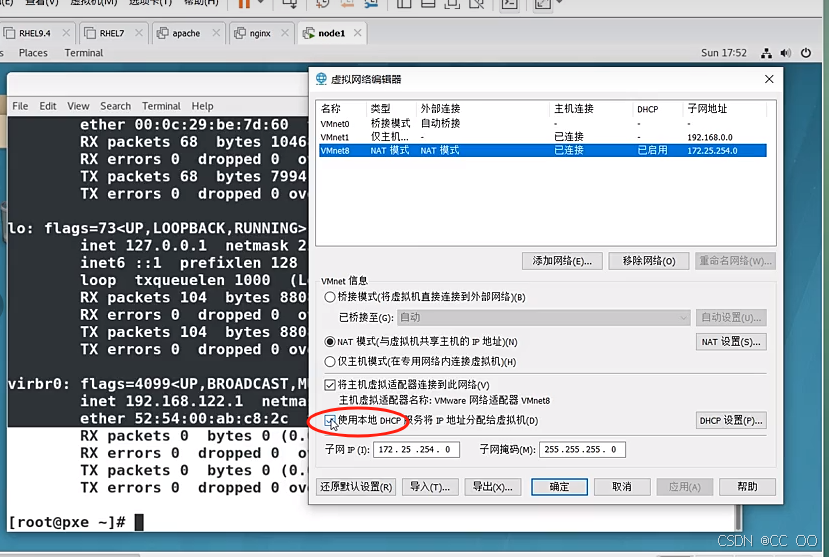
Task: Toggle 将主机虚拟适配器连接到此网络 checkbox
Action: pos(330,385)
